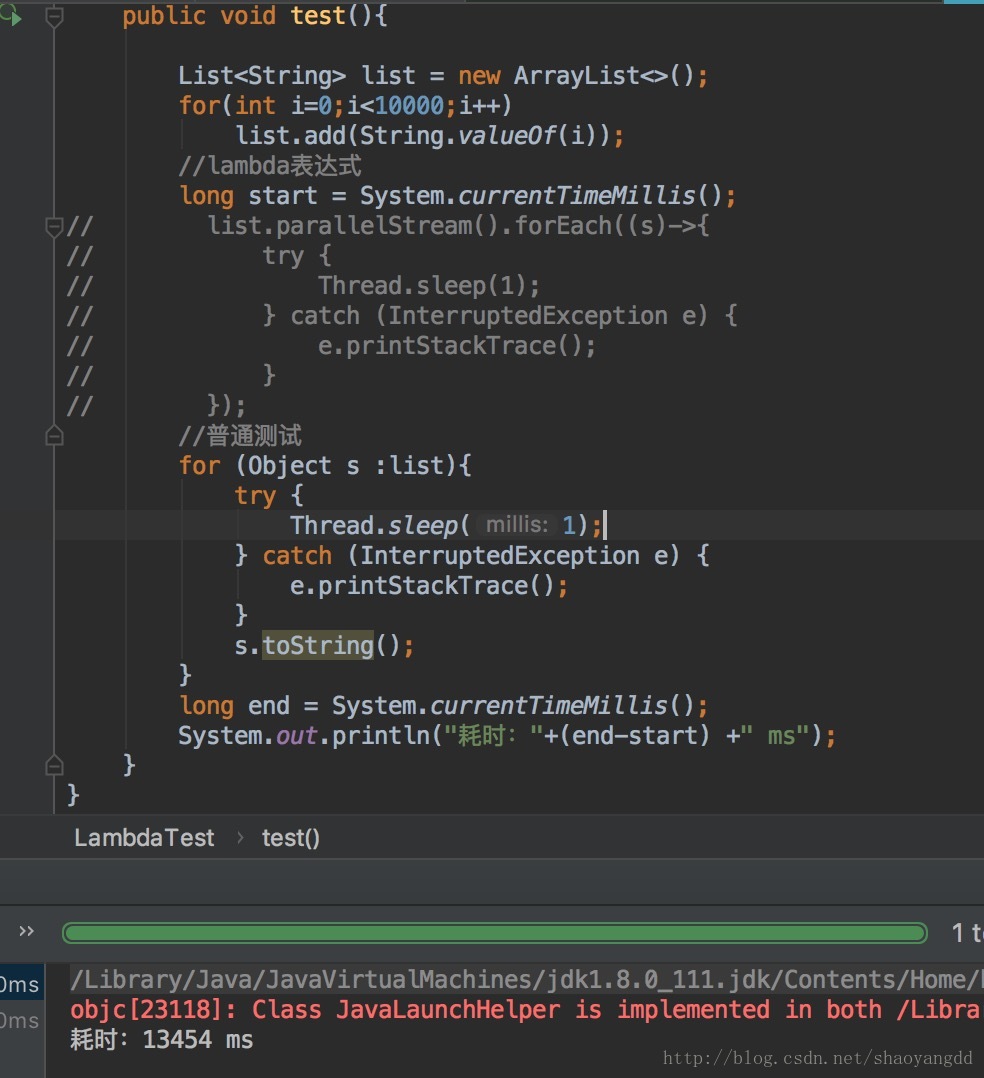This screenshot has height=1078, width=984.
Task: Click the //lambda表达式 comment
Action: coord(270,166)
